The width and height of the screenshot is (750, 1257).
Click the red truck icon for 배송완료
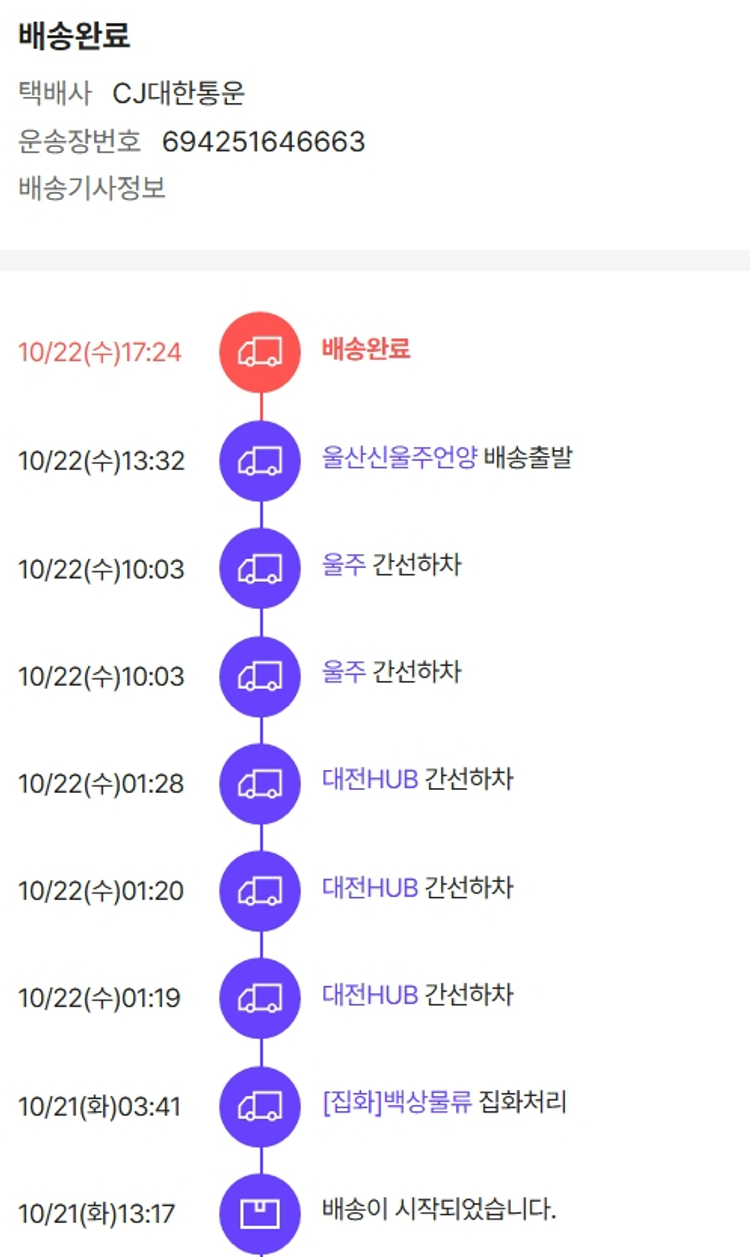click(260, 352)
